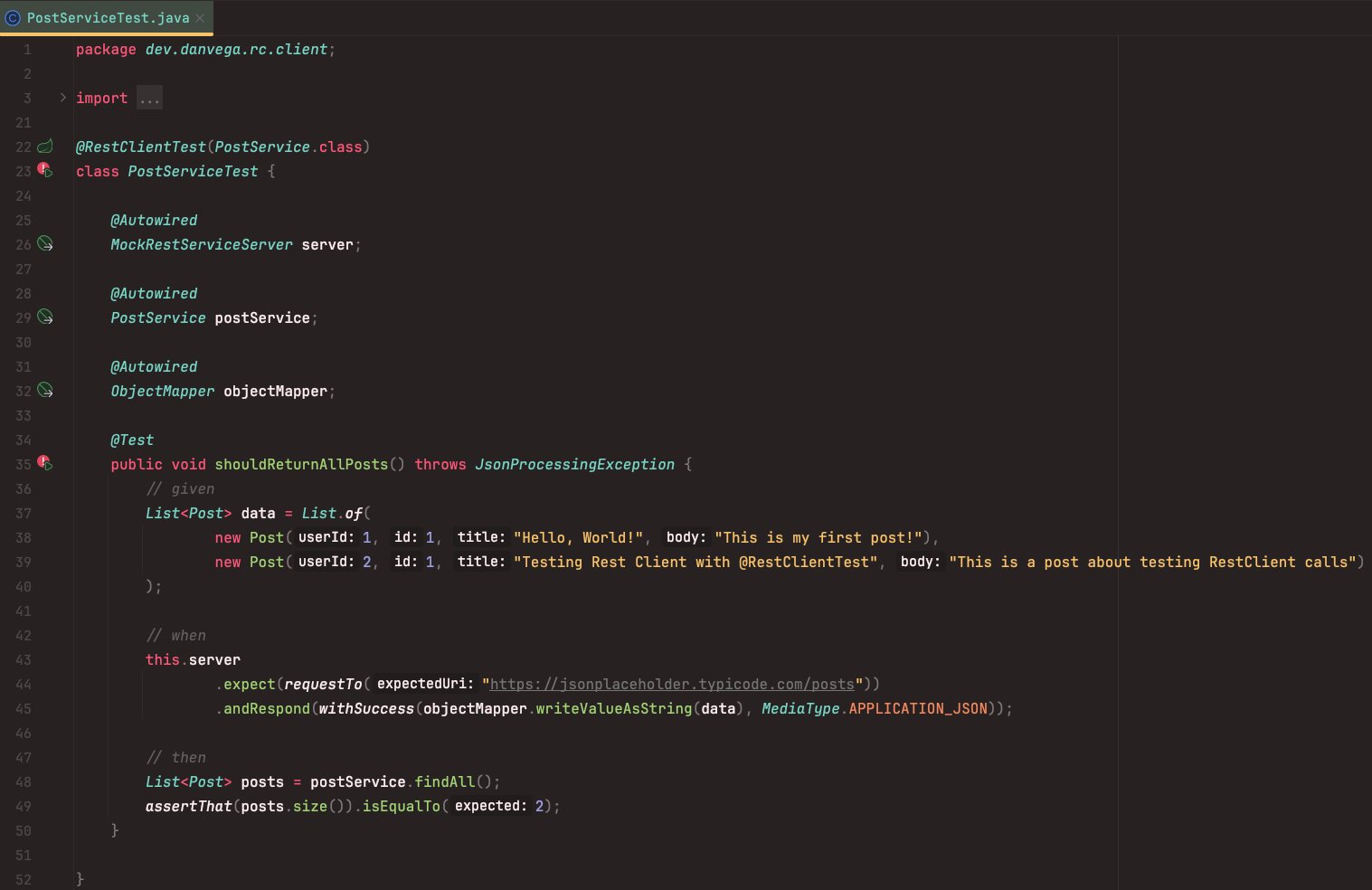This screenshot has height=890, width=1372.
Task: Click the "// given" comment
Action: (x=180, y=488)
